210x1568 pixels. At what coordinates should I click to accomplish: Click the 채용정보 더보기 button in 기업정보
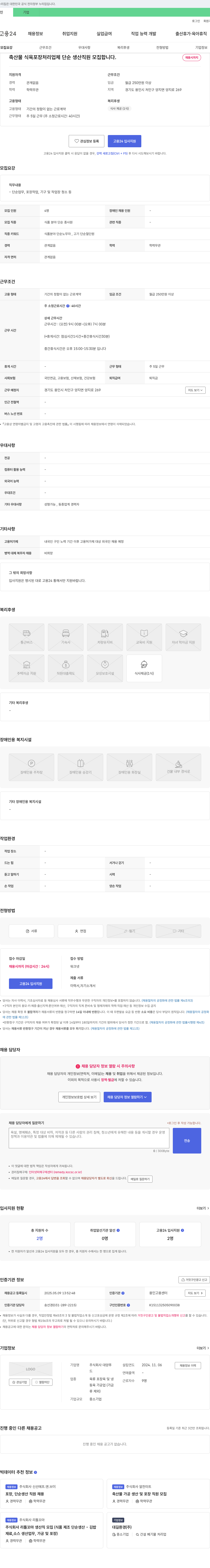coord(187,1365)
